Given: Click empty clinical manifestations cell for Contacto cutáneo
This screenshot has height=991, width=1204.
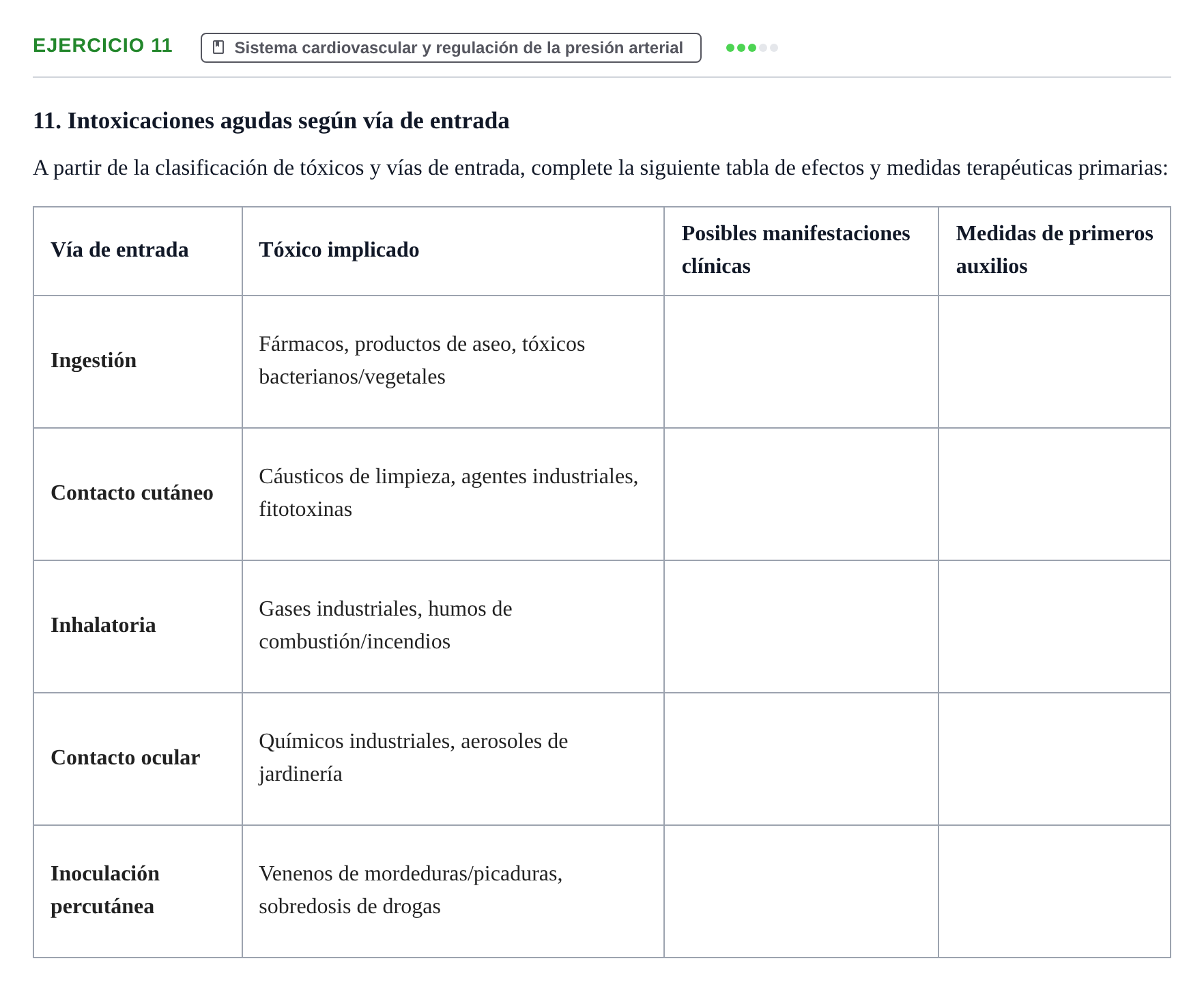Looking at the screenshot, I should (x=801, y=494).
